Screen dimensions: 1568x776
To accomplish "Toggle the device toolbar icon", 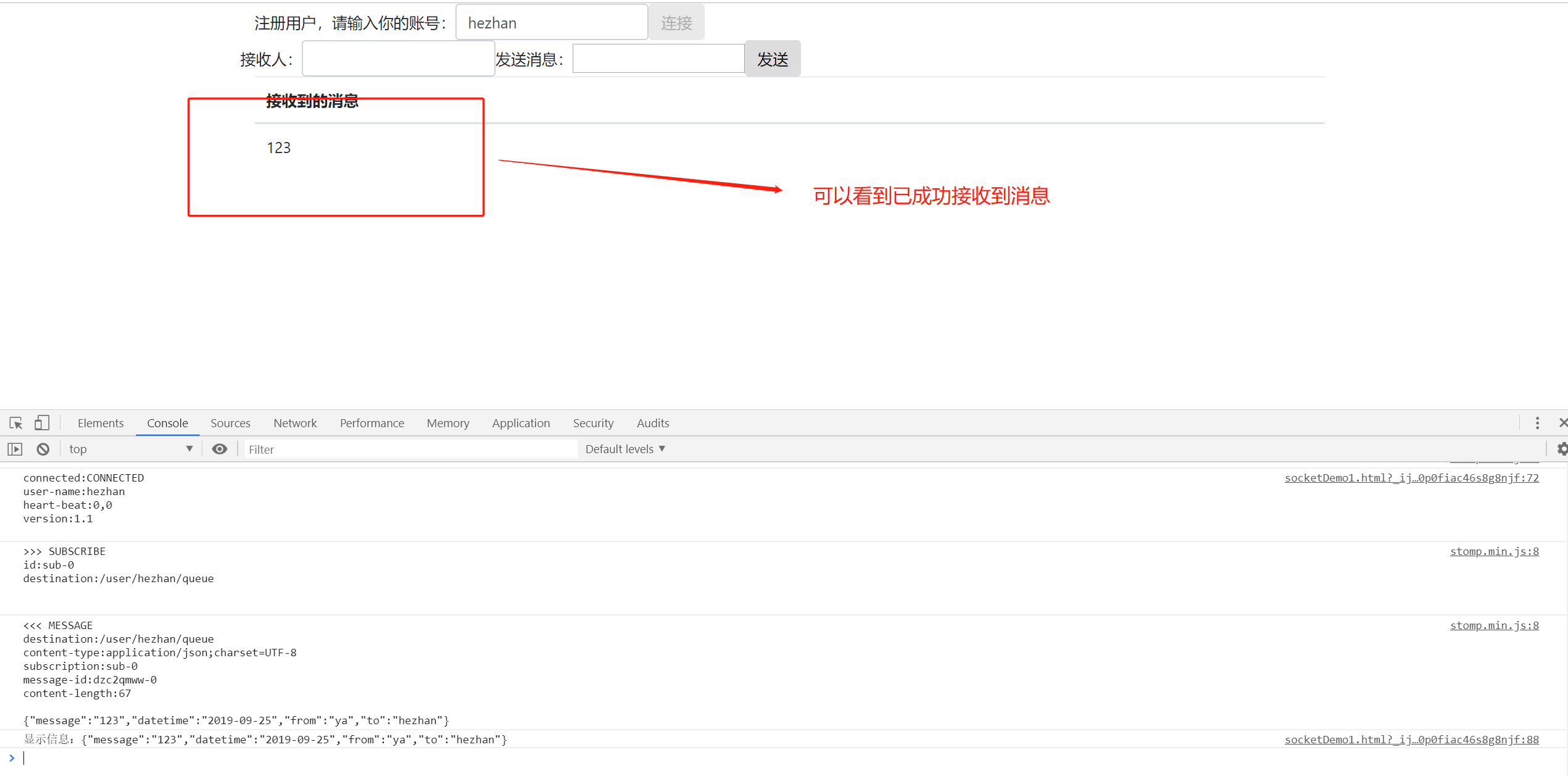I will (x=42, y=423).
